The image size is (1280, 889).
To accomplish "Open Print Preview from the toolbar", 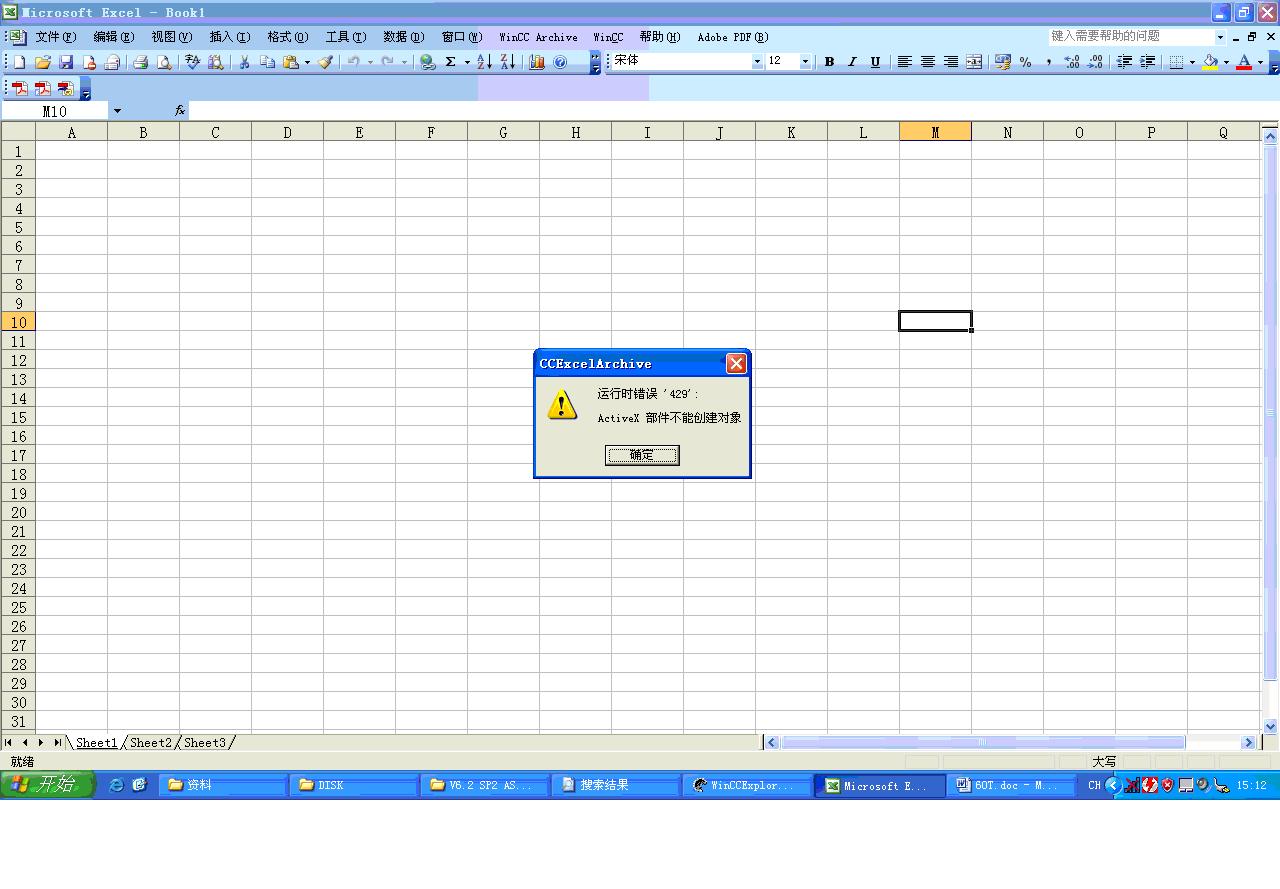I will (x=164, y=62).
